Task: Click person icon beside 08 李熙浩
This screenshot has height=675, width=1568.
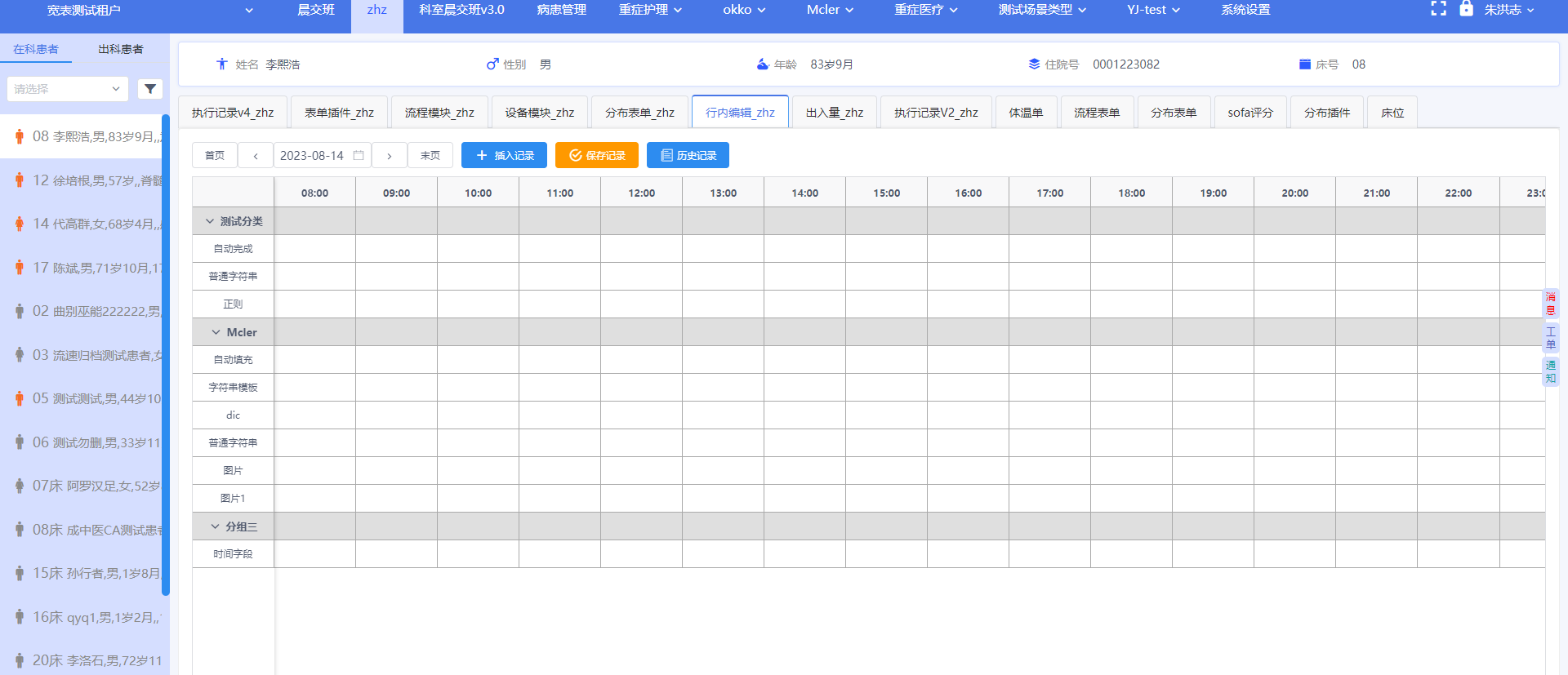Action: pos(20,136)
